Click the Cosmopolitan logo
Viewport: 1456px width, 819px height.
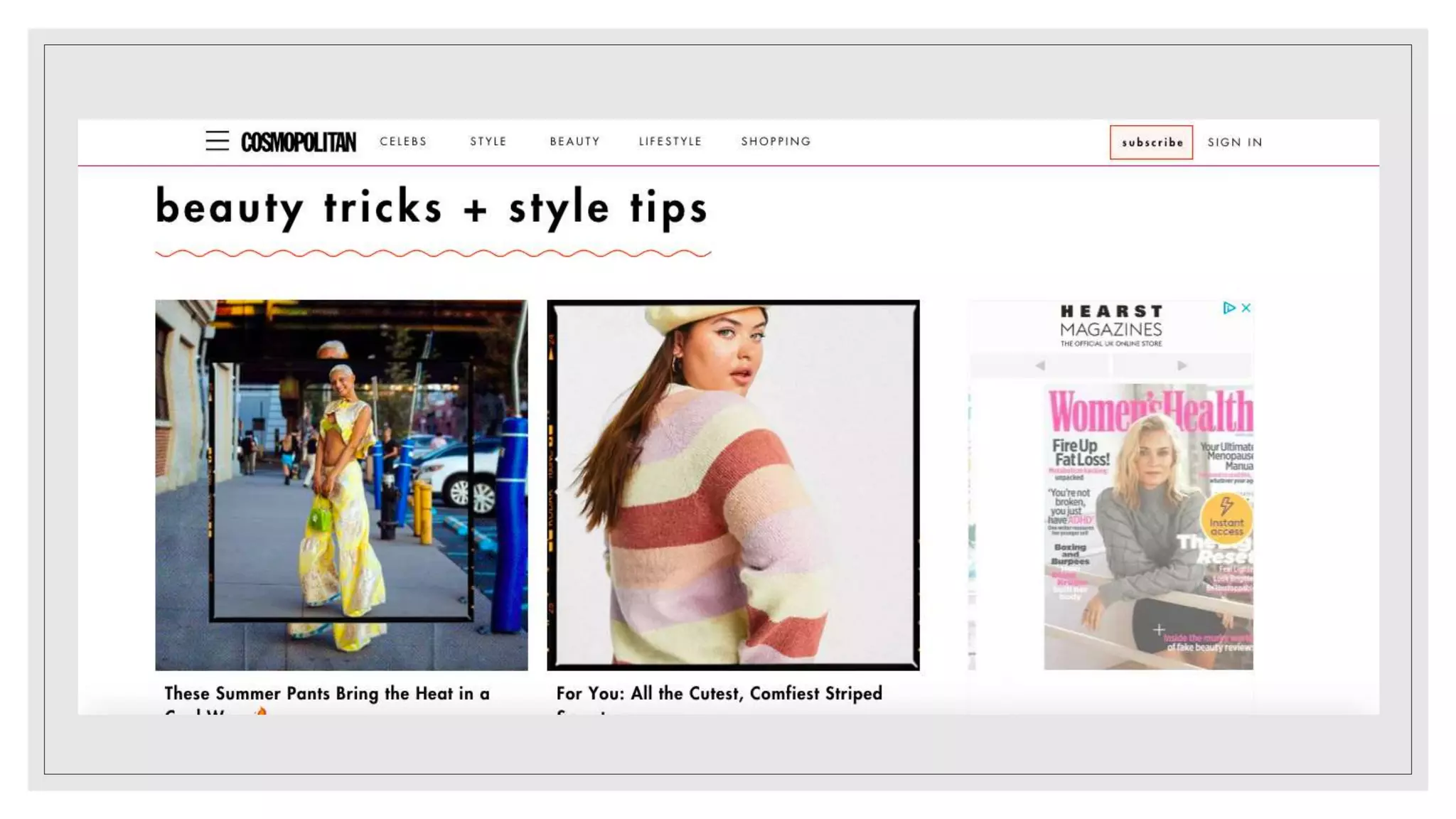click(x=299, y=142)
